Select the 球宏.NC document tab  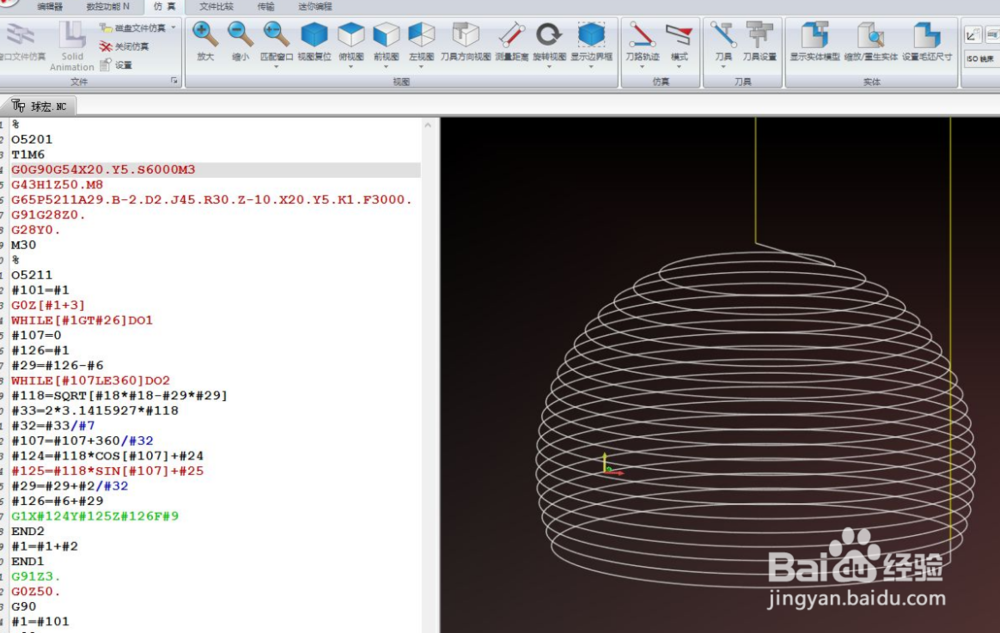click(x=40, y=106)
